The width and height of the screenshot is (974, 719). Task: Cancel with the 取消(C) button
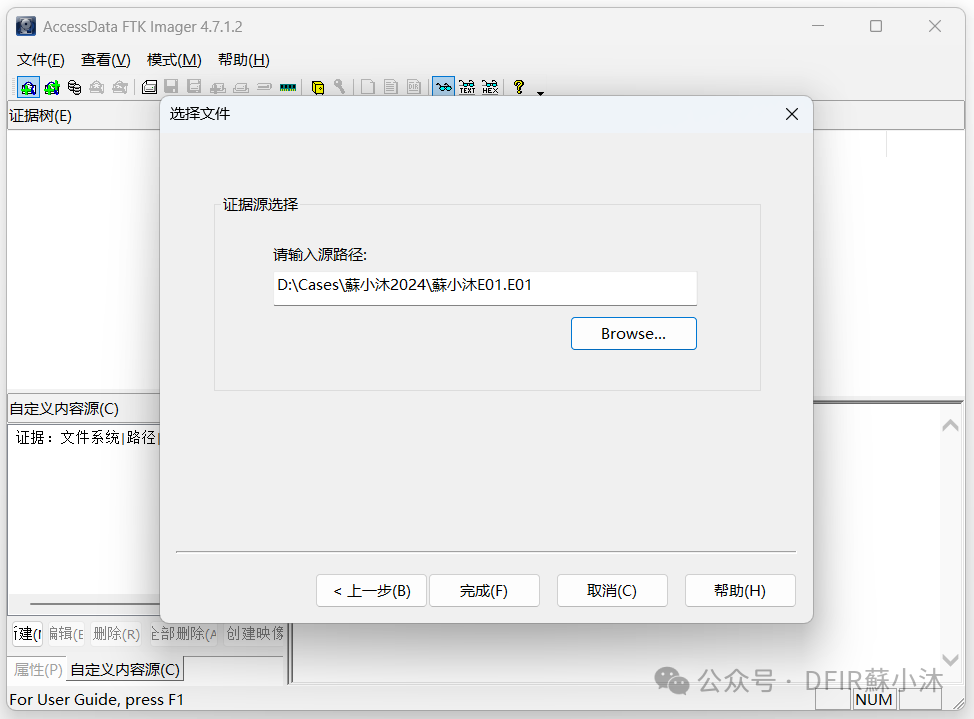pyautogui.click(x=612, y=590)
